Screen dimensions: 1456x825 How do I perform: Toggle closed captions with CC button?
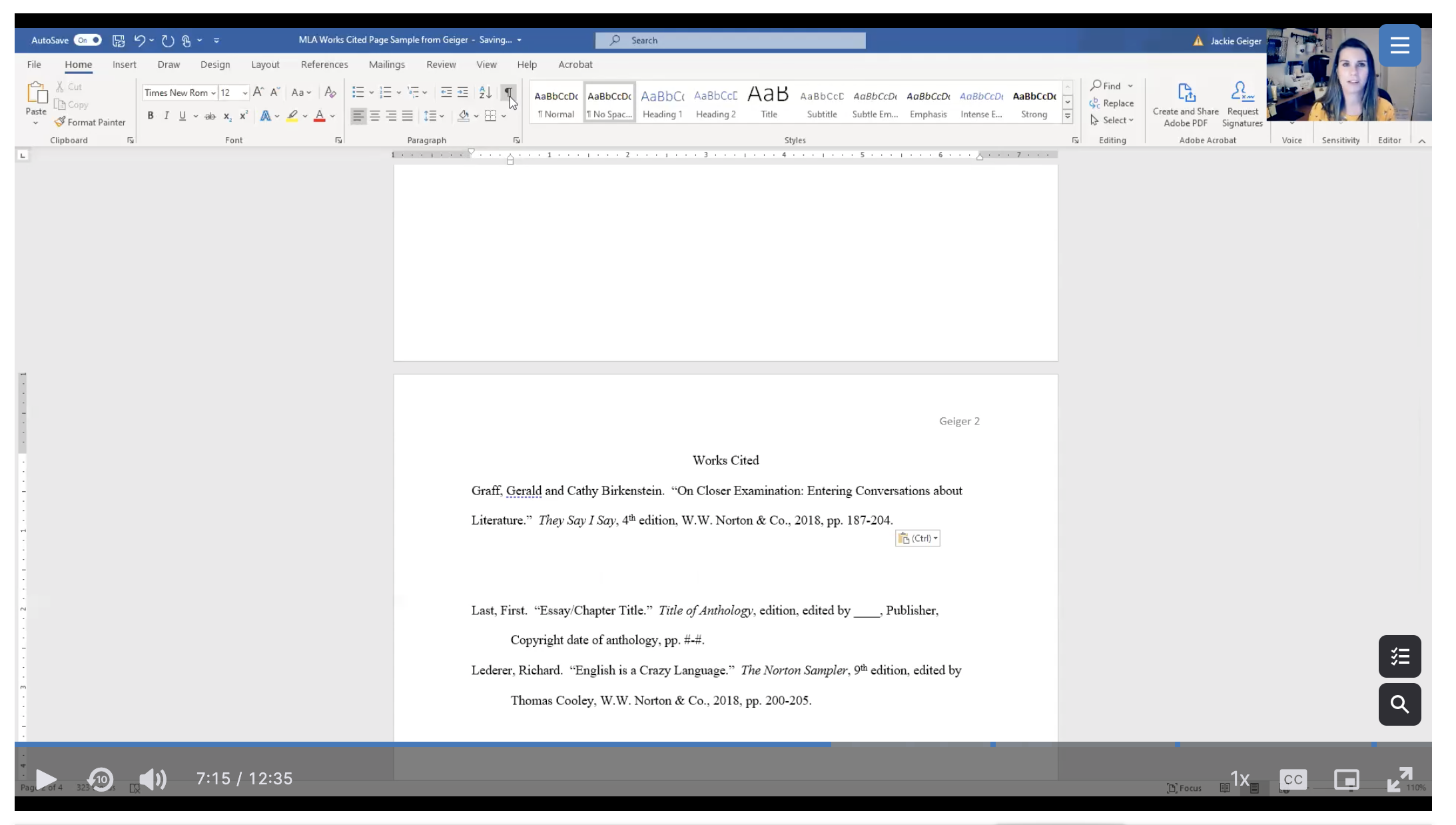click(1293, 779)
